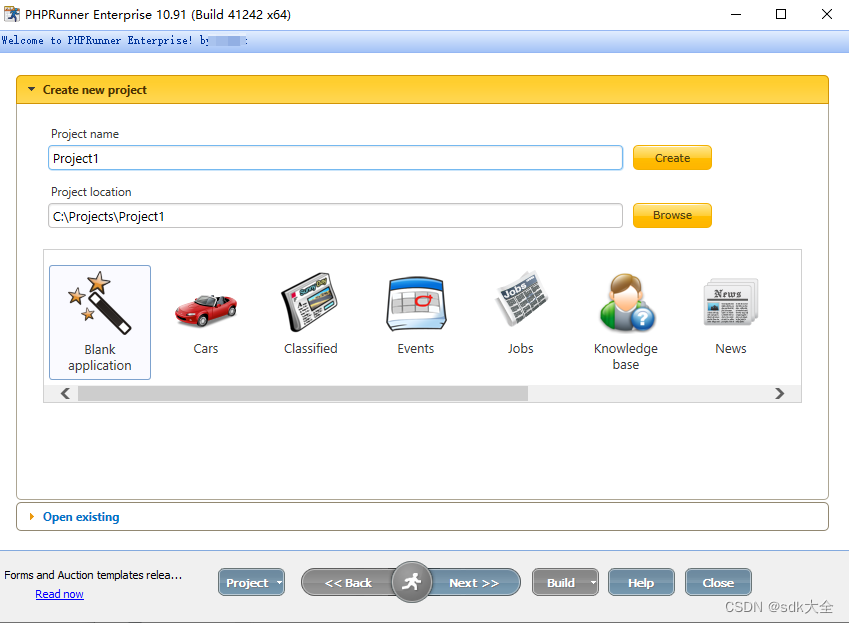Proceed with the Next >> button
This screenshot has height=623, width=849.
(x=474, y=582)
